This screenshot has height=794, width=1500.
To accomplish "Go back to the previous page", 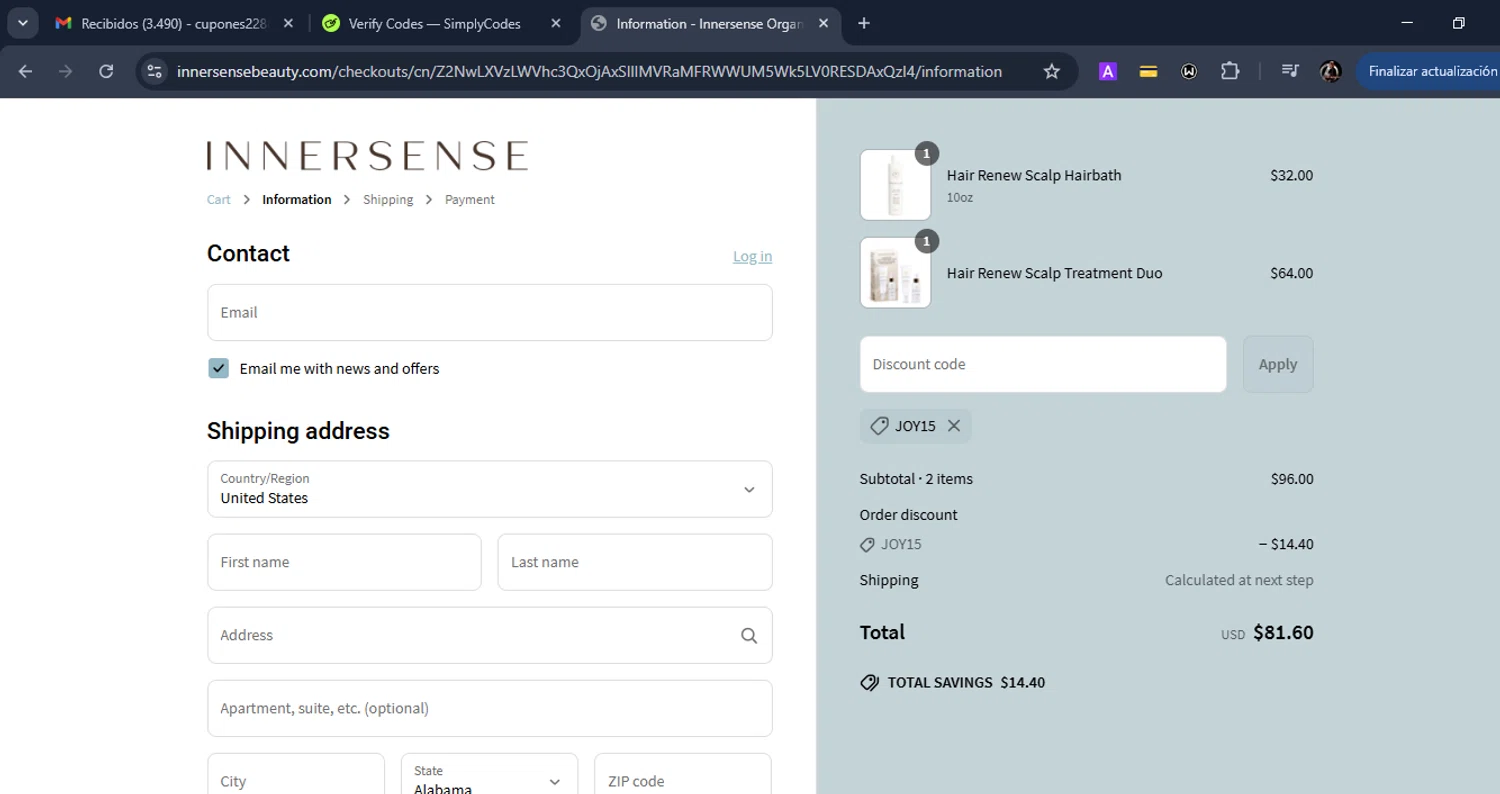I will coord(25,71).
